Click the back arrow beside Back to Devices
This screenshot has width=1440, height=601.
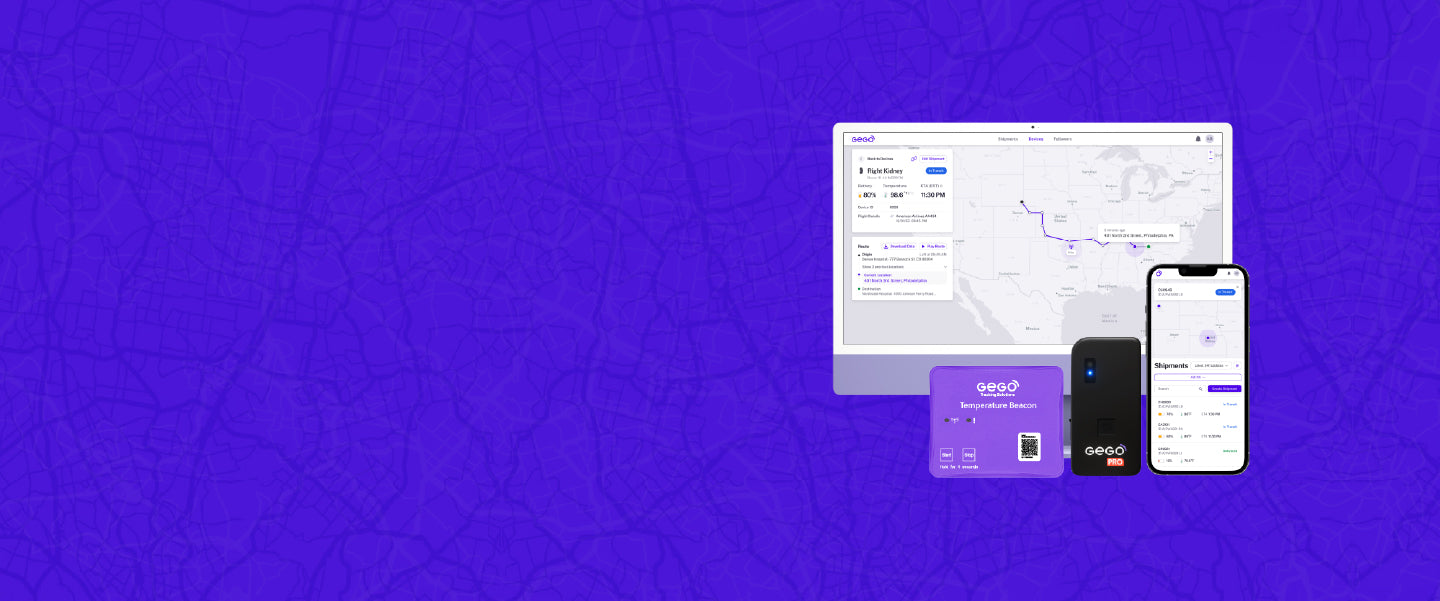tap(861, 158)
